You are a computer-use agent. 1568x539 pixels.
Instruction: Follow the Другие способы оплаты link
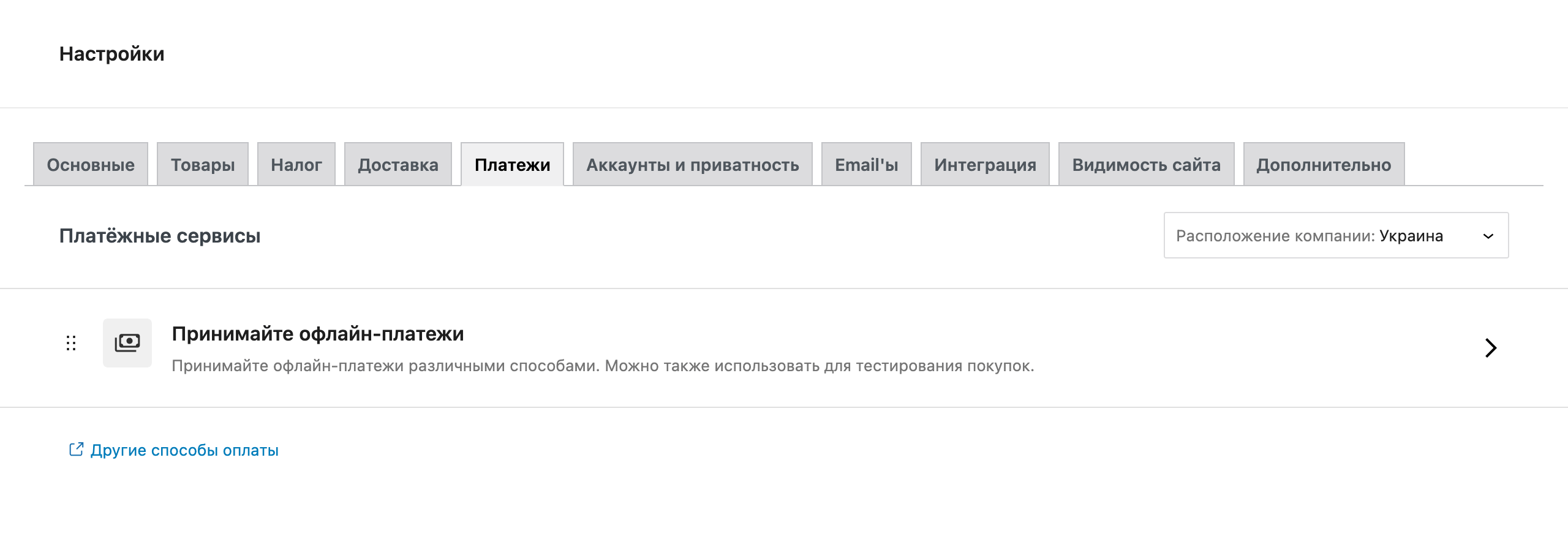pos(184,450)
